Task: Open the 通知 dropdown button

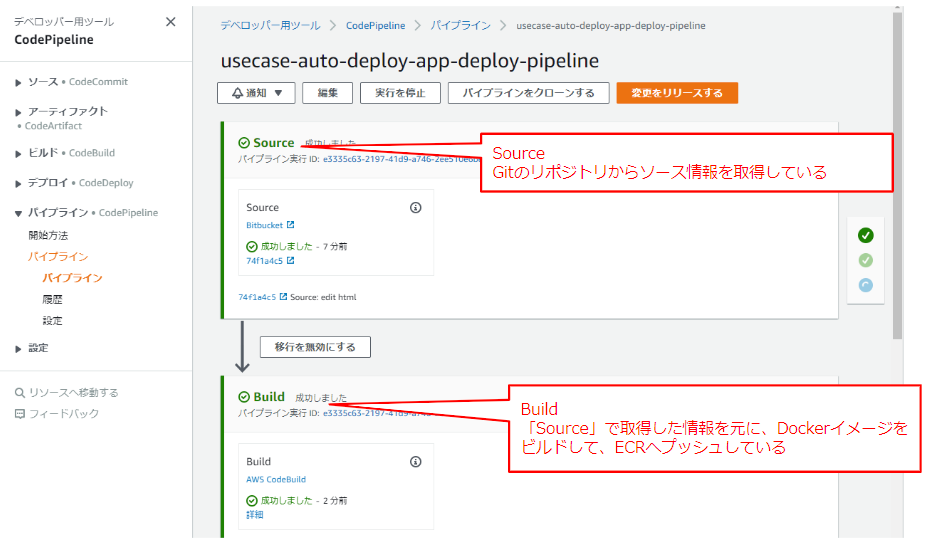Action: tap(256, 93)
